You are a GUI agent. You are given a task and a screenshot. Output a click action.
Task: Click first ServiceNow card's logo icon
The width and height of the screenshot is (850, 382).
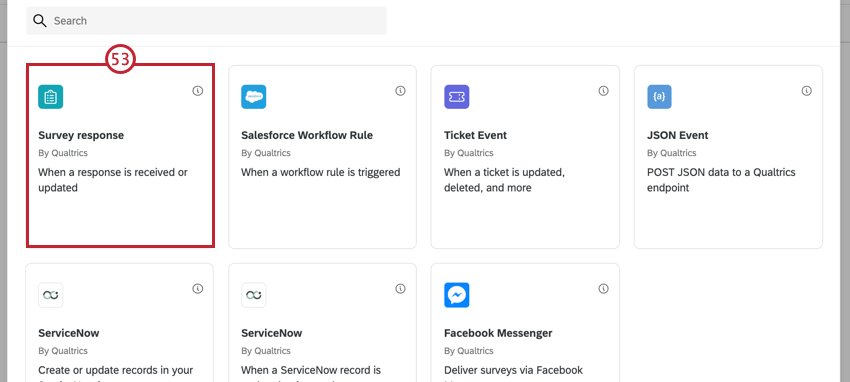tap(50, 295)
